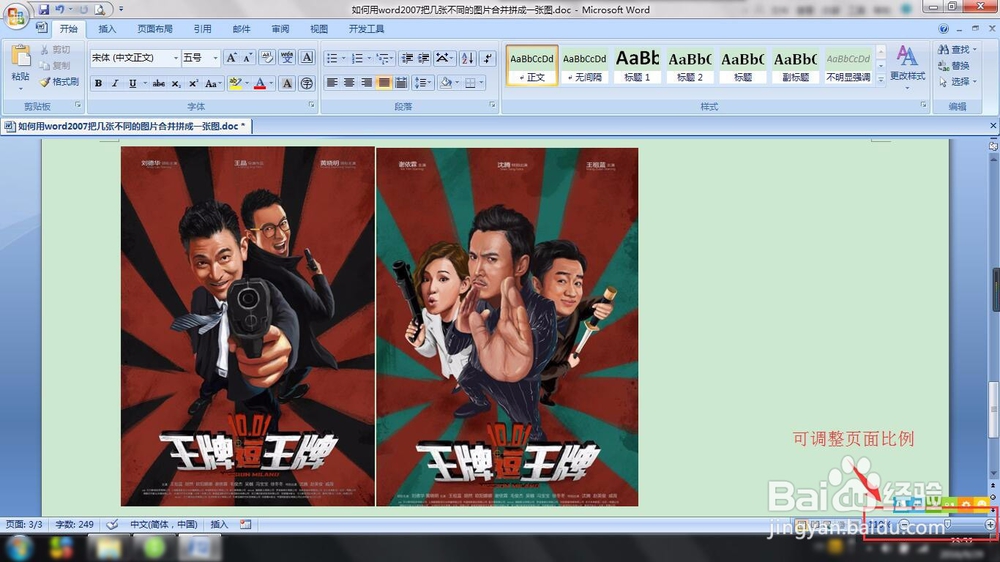Align text left

(x=332, y=82)
